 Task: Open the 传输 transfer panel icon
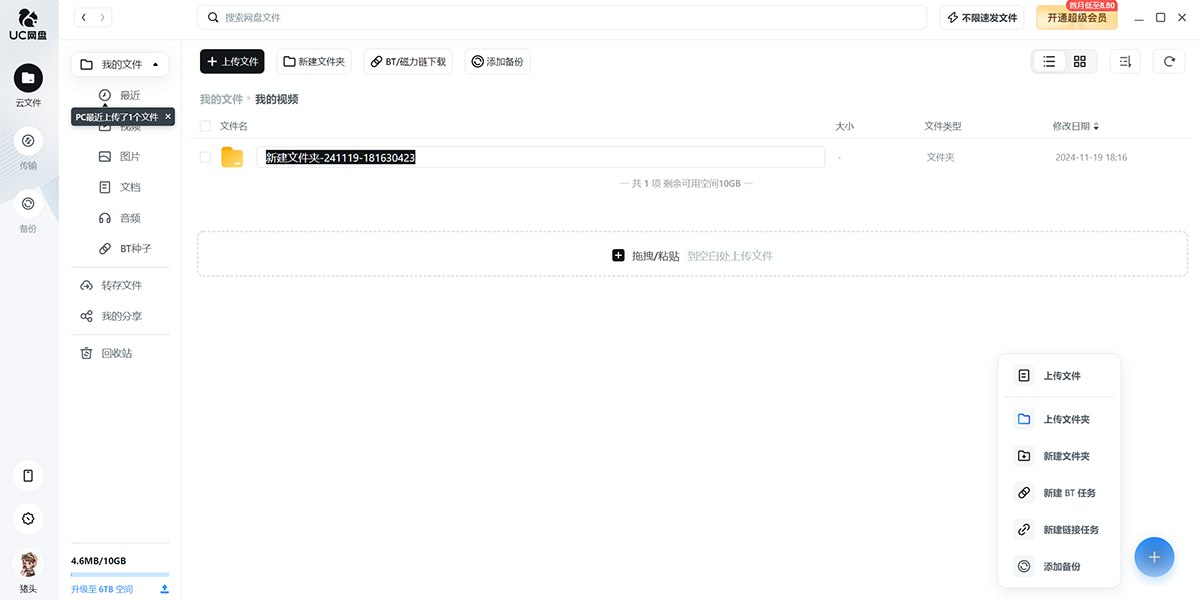click(28, 141)
